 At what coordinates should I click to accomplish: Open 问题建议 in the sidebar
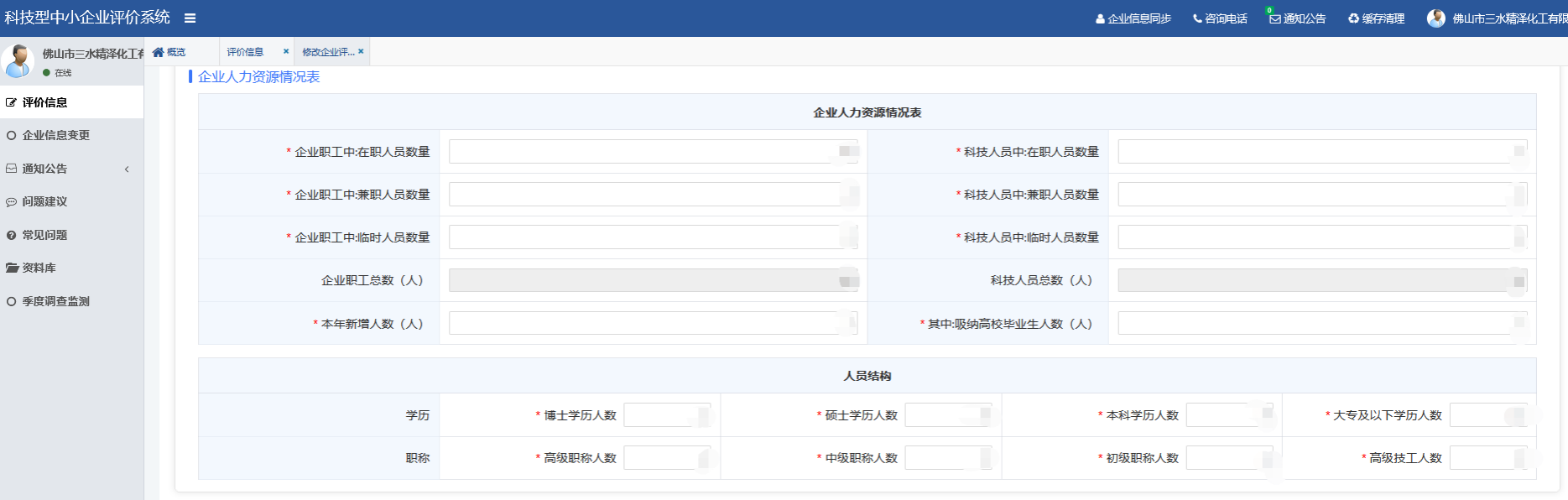[44, 201]
